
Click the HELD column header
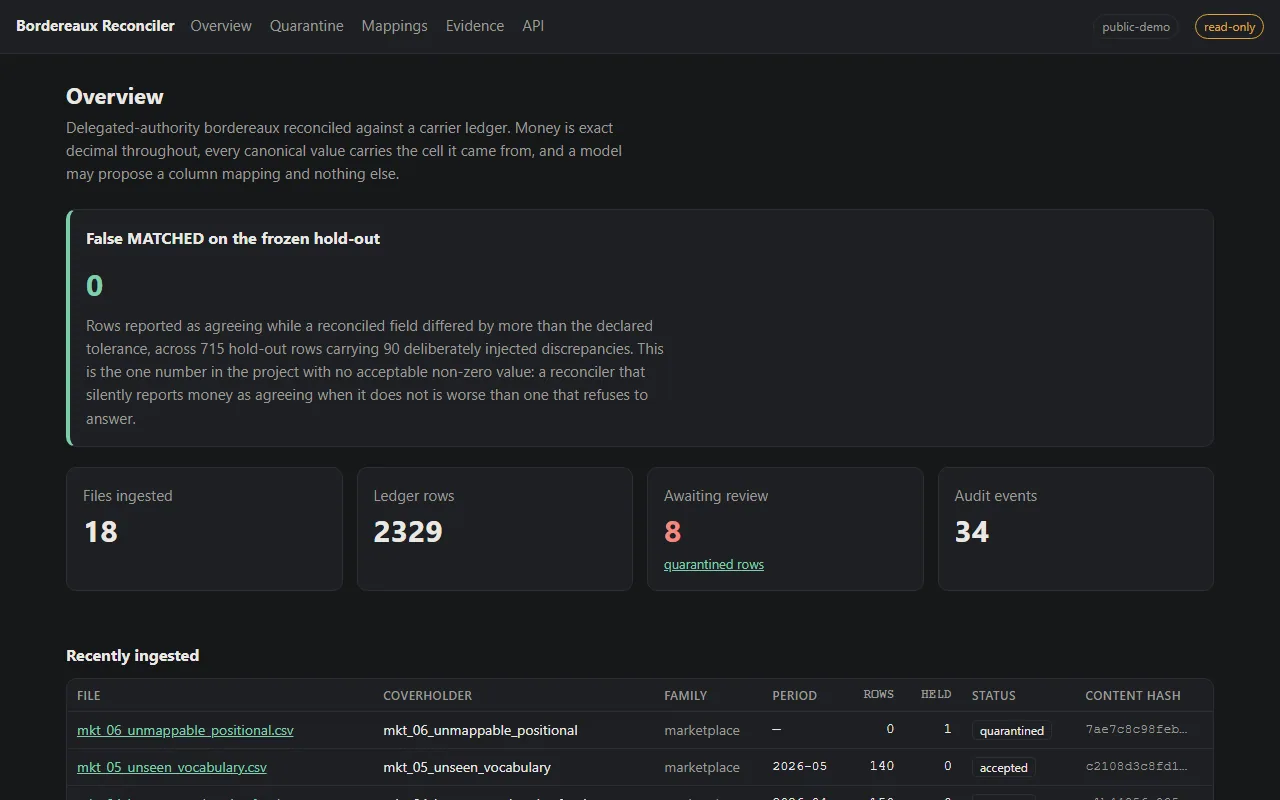[936, 695]
